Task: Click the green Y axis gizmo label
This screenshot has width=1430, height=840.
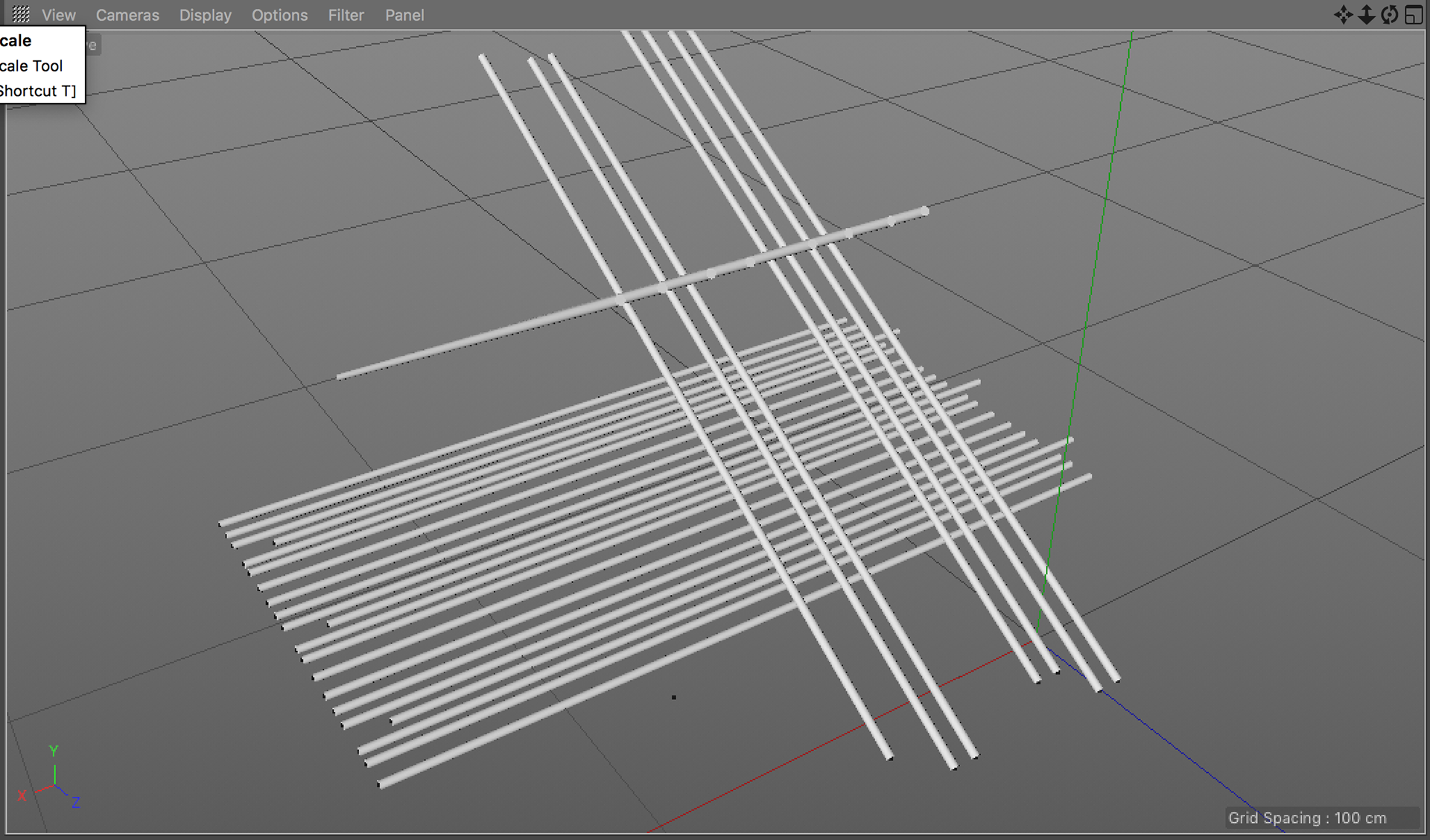Action: click(54, 751)
